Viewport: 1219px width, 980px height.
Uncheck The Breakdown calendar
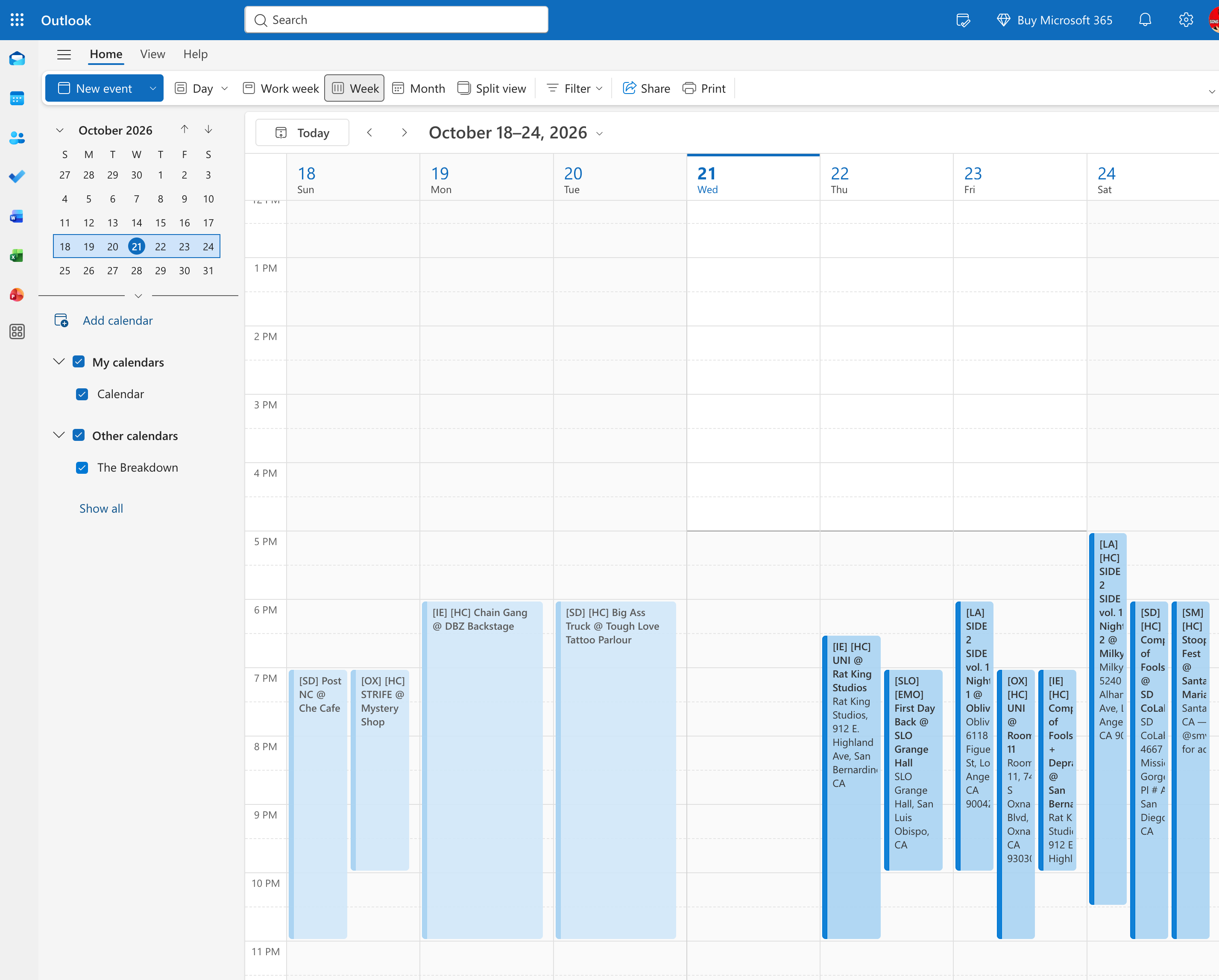(x=82, y=468)
